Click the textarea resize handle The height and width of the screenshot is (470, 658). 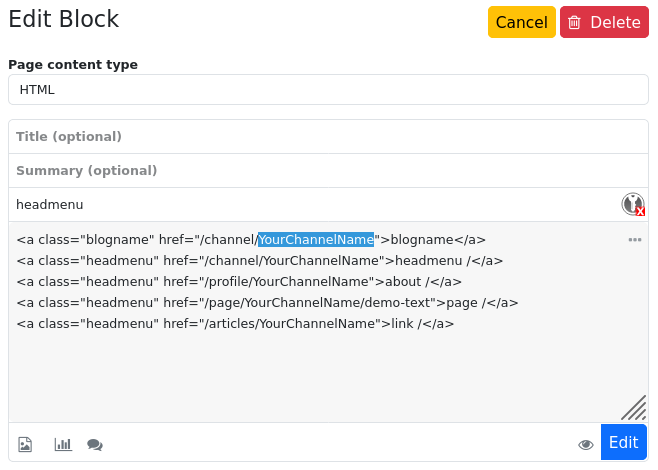634,407
